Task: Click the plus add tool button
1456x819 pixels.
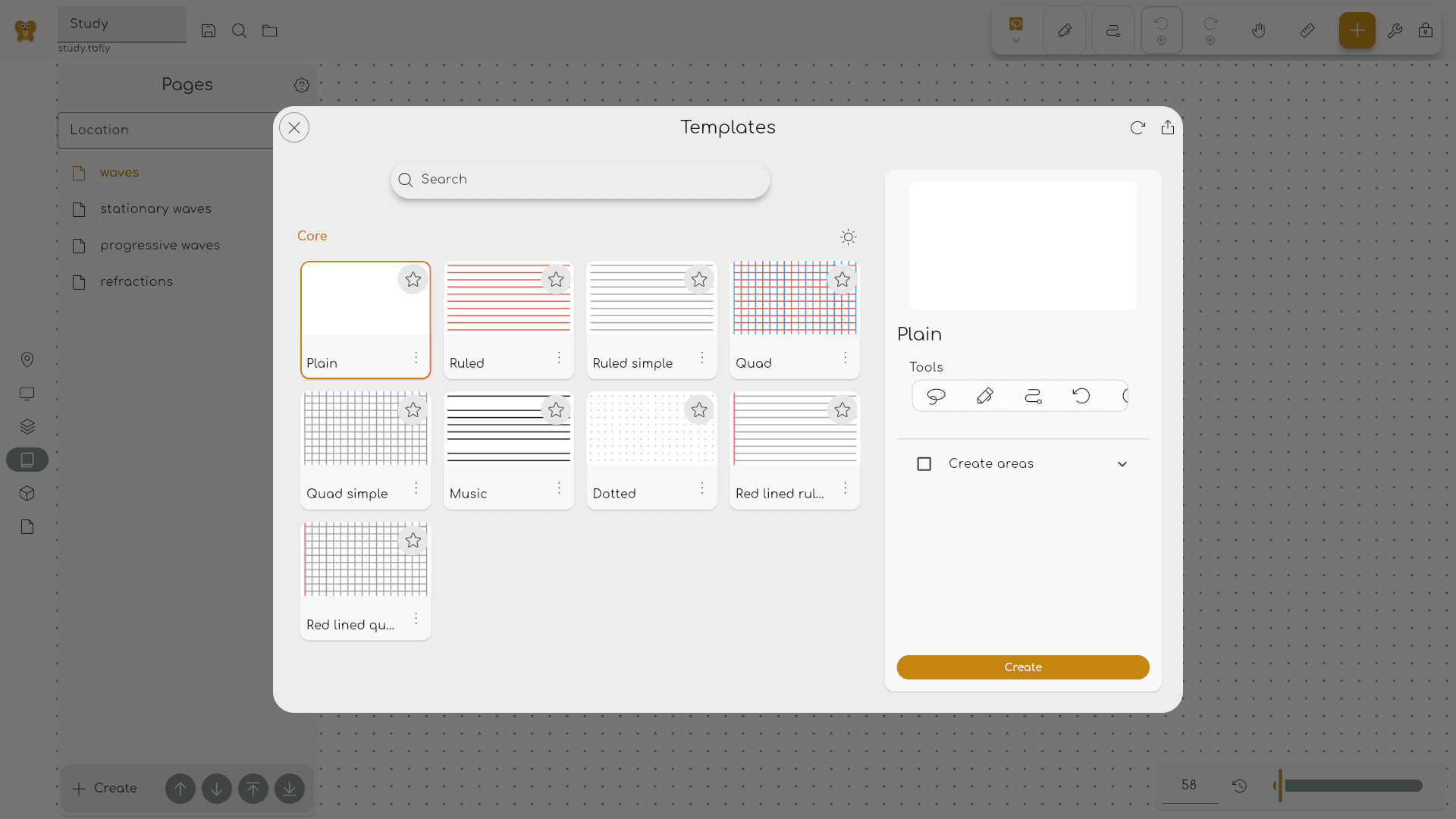Action: (1357, 31)
